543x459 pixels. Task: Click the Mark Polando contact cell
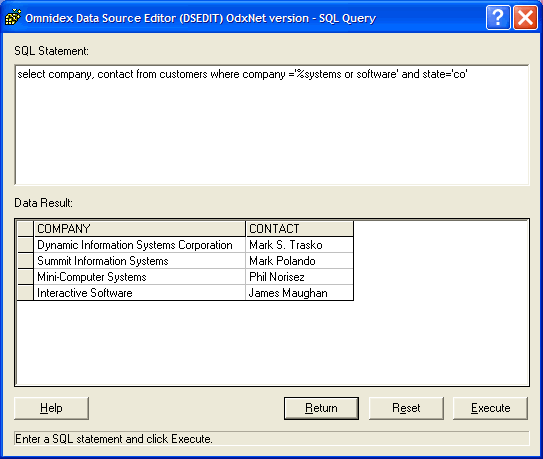click(x=300, y=261)
